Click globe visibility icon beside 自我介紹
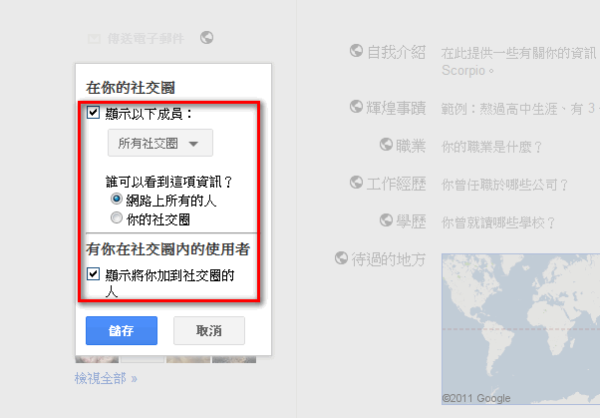Viewport: 600px width, 418px height. point(356,51)
